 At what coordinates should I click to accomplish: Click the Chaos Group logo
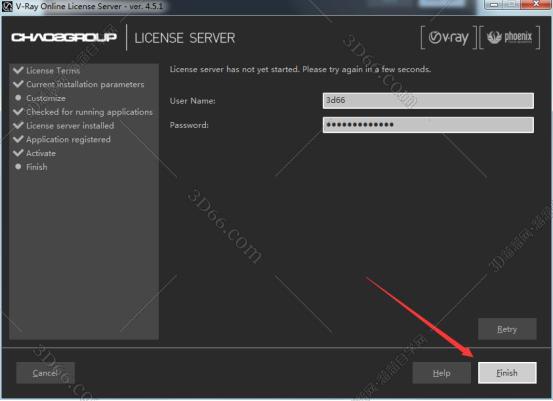(x=64, y=37)
